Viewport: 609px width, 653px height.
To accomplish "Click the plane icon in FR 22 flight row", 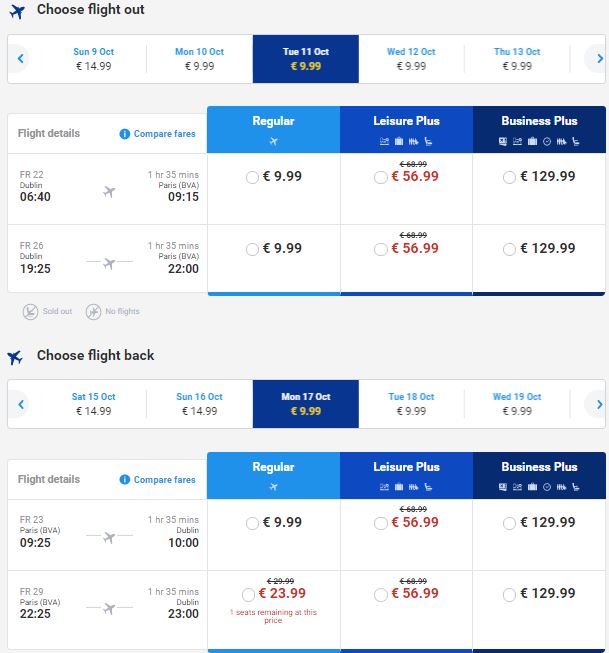I will [109, 192].
